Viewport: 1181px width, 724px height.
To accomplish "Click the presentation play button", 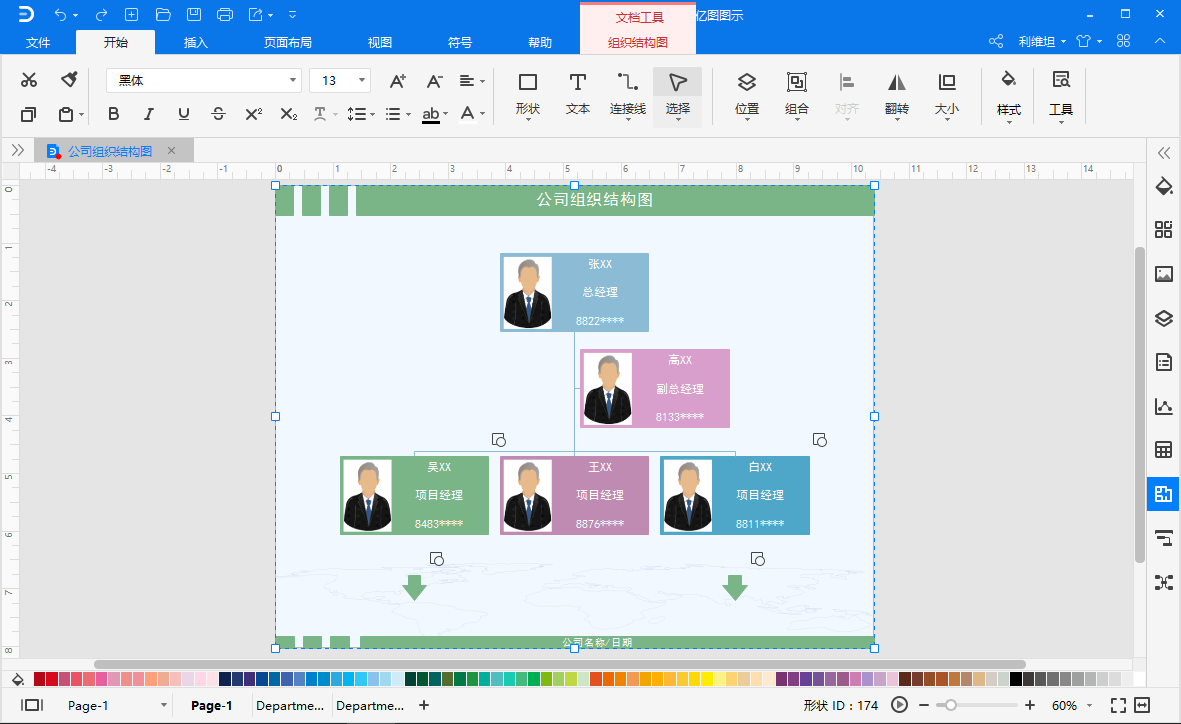I will 899,705.
